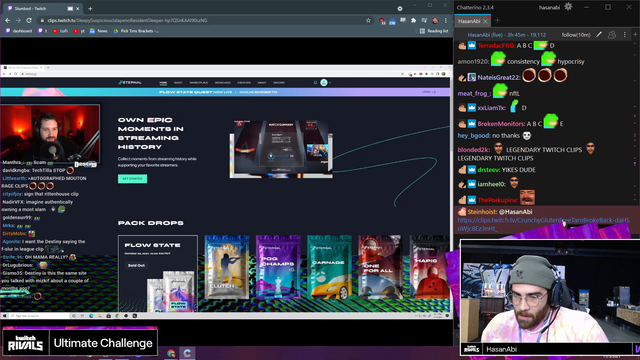Image resolution: width=640 pixels, height=360 pixels.
Task: Click username BrokenMonitors in chat
Action: 501,124
